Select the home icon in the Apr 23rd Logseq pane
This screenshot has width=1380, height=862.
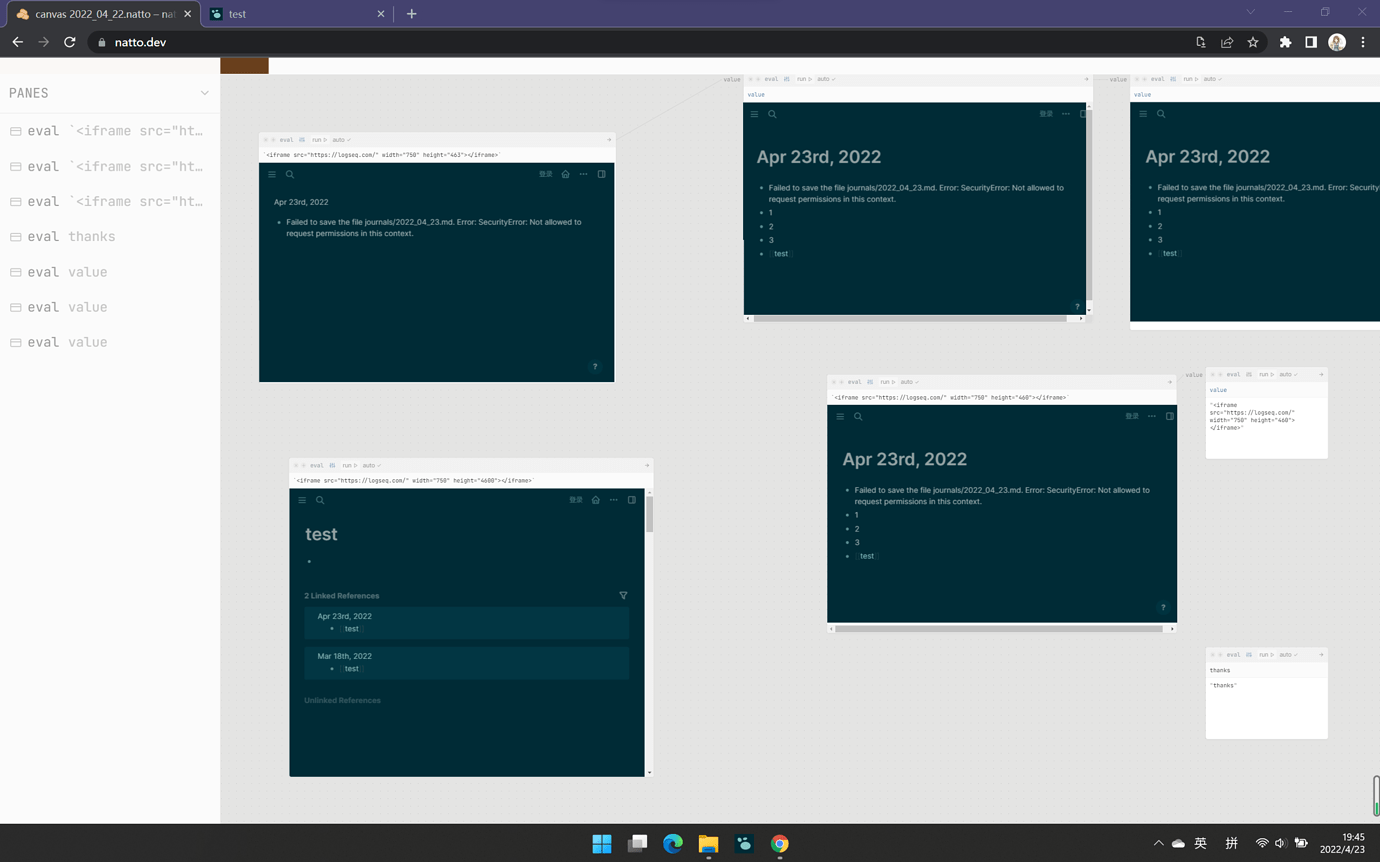[563, 174]
